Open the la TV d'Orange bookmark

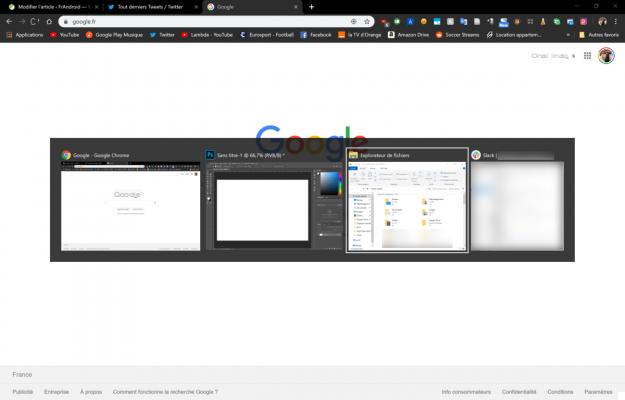tap(360, 35)
